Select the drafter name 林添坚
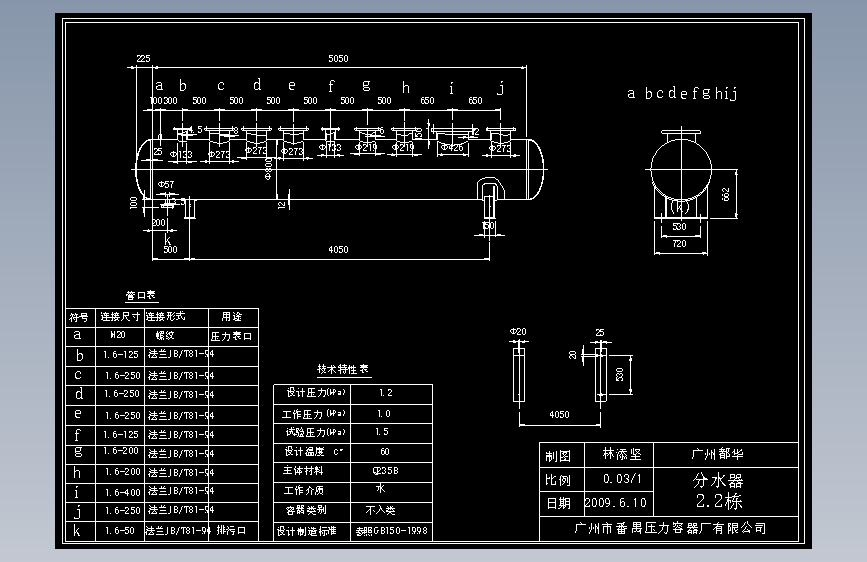This screenshot has height=562, width=867. [x=622, y=454]
